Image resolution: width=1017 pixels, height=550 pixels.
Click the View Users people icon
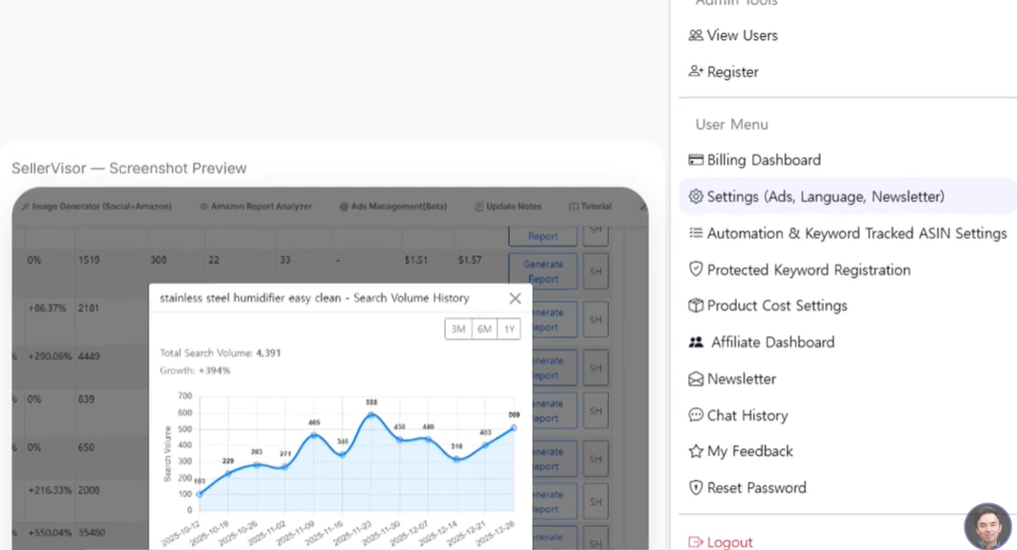pyautogui.click(x=695, y=36)
